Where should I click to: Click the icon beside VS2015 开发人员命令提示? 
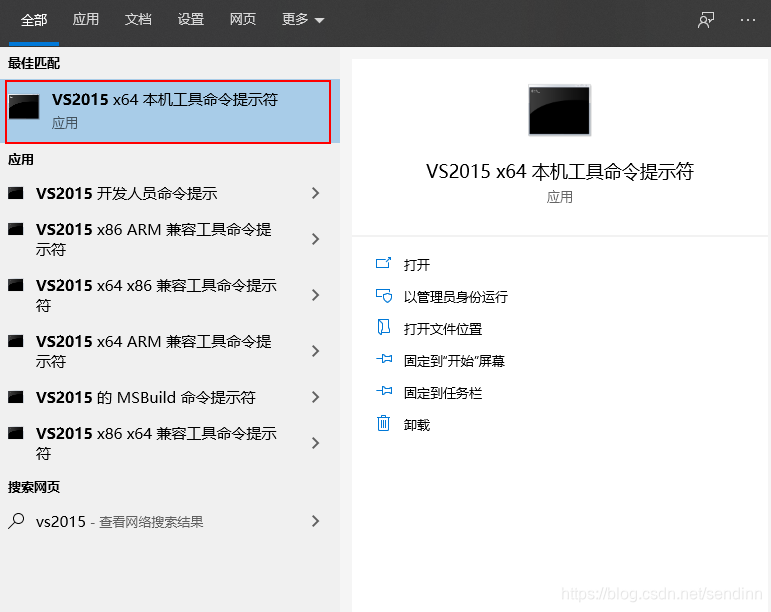tap(16, 193)
